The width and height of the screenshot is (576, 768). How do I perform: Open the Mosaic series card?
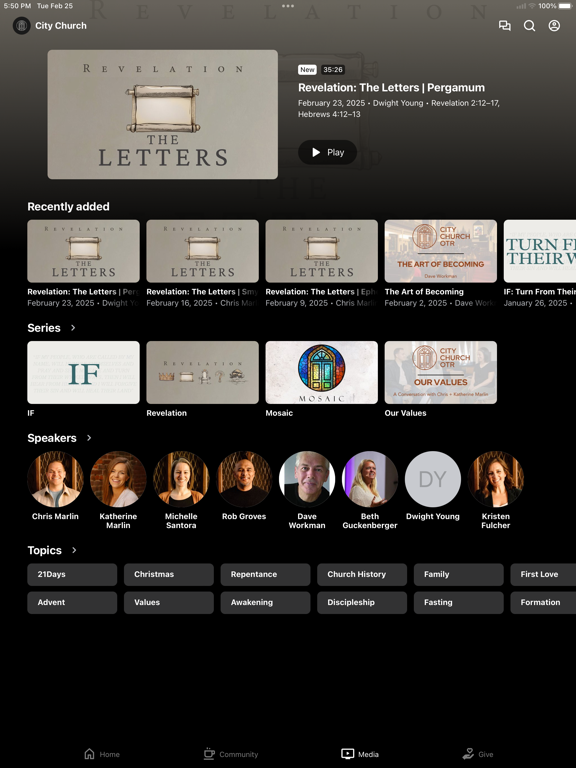(321, 372)
